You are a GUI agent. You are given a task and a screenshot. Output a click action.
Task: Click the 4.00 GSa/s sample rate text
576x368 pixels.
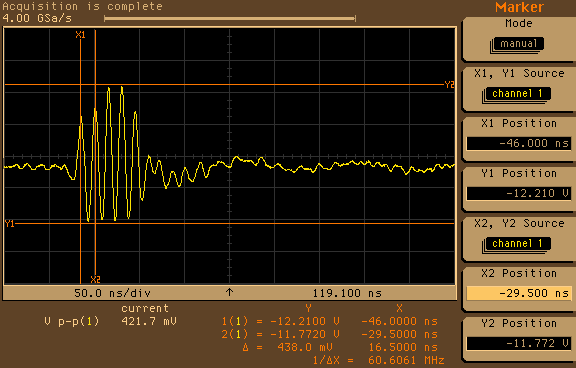point(37,18)
